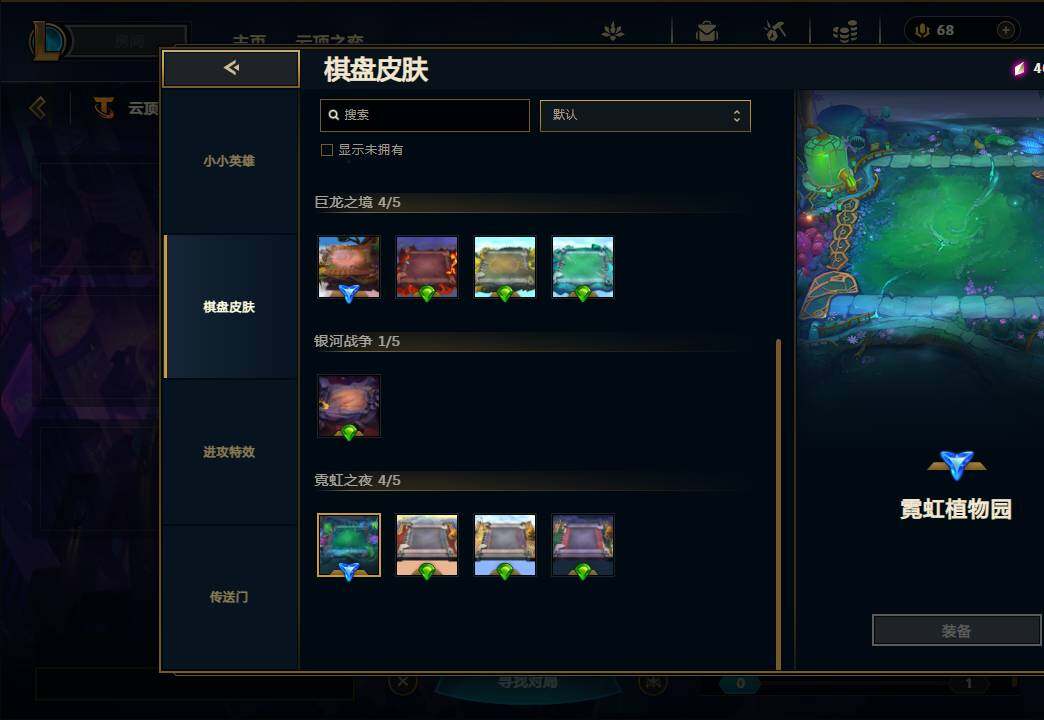The width and height of the screenshot is (1044, 720).
Task: Switch to the 进攻特效 tab
Action: [x=229, y=452]
